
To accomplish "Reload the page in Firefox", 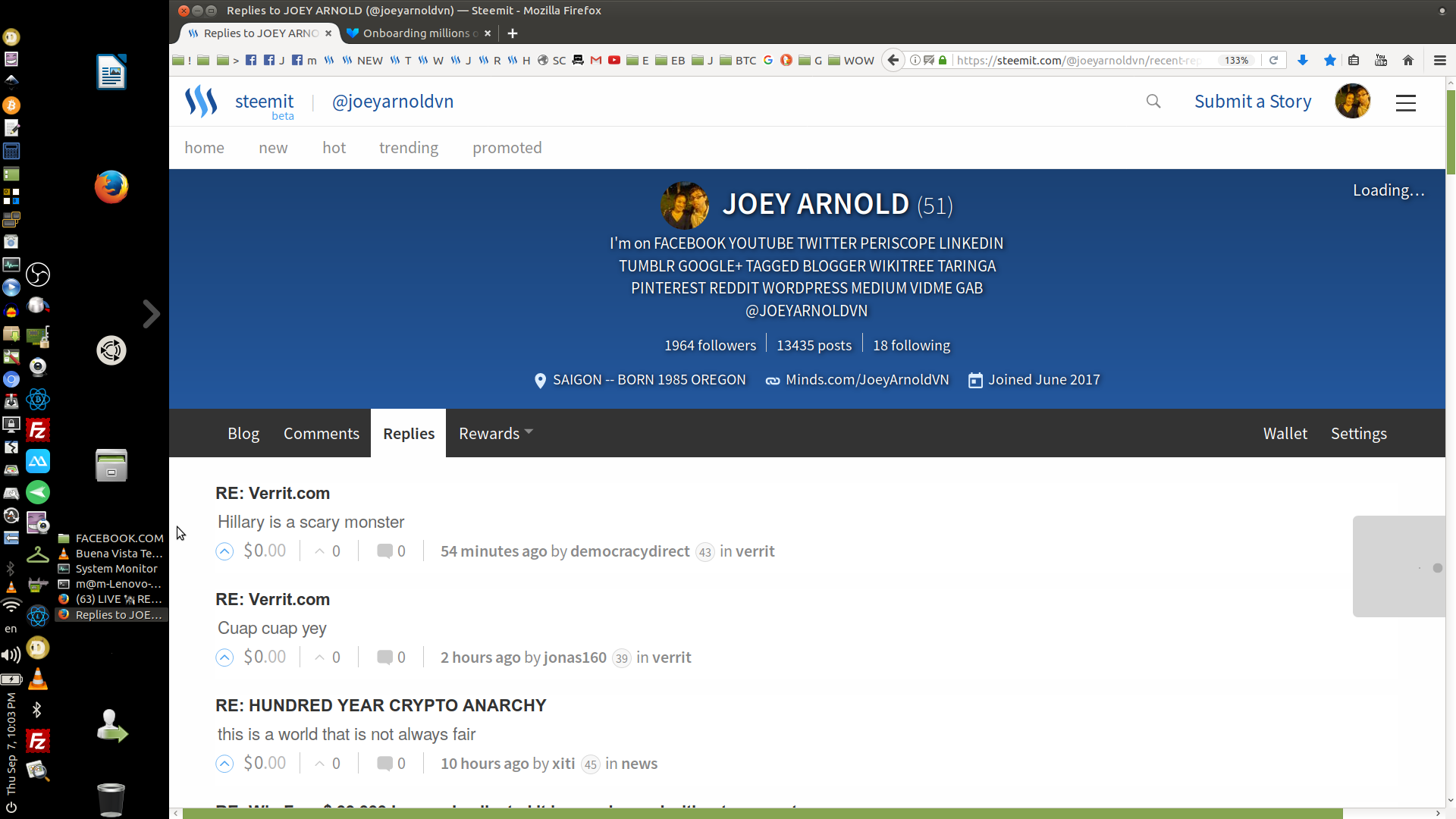I will point(1274,60).
